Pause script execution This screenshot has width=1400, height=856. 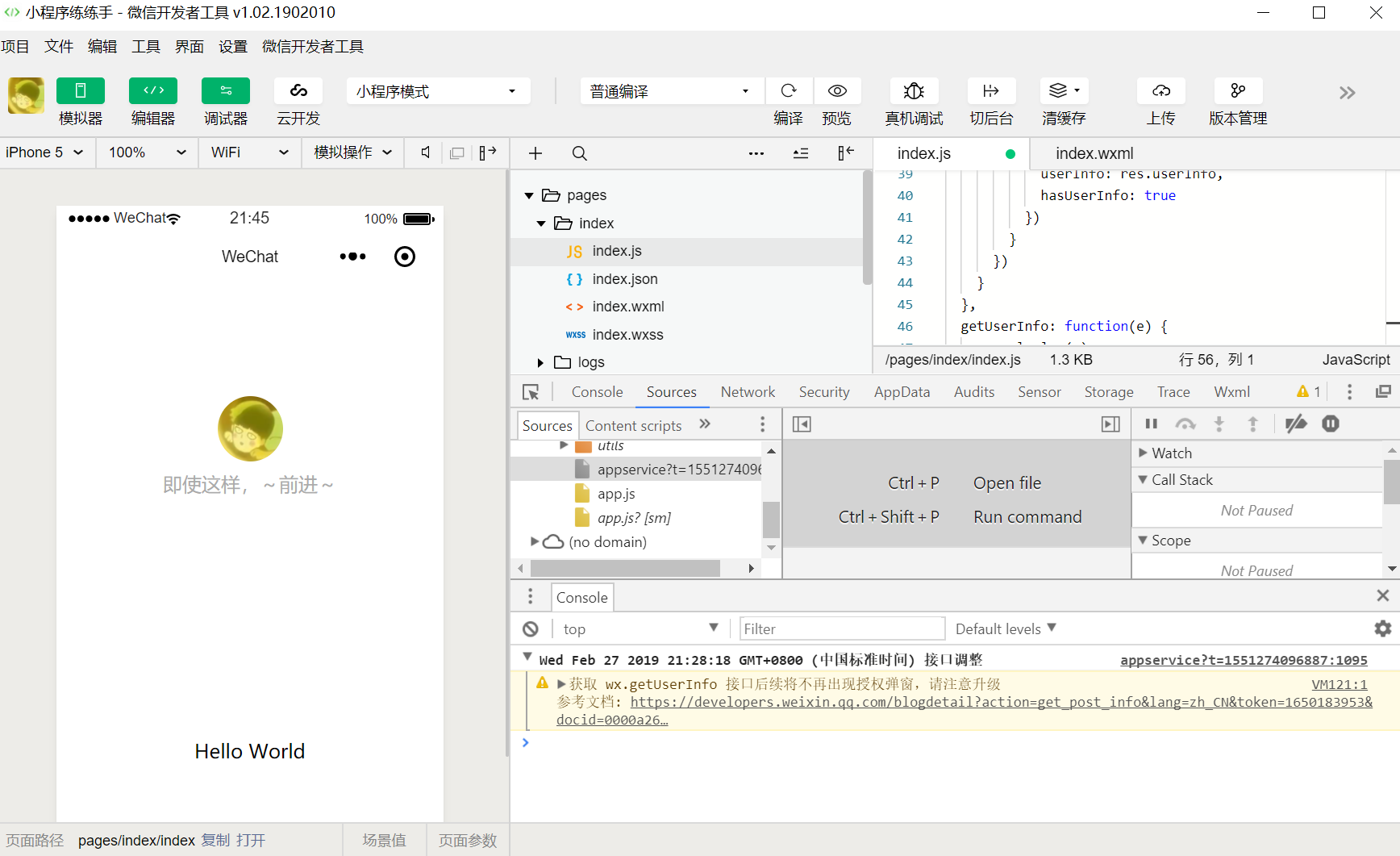pos(1152,424)
